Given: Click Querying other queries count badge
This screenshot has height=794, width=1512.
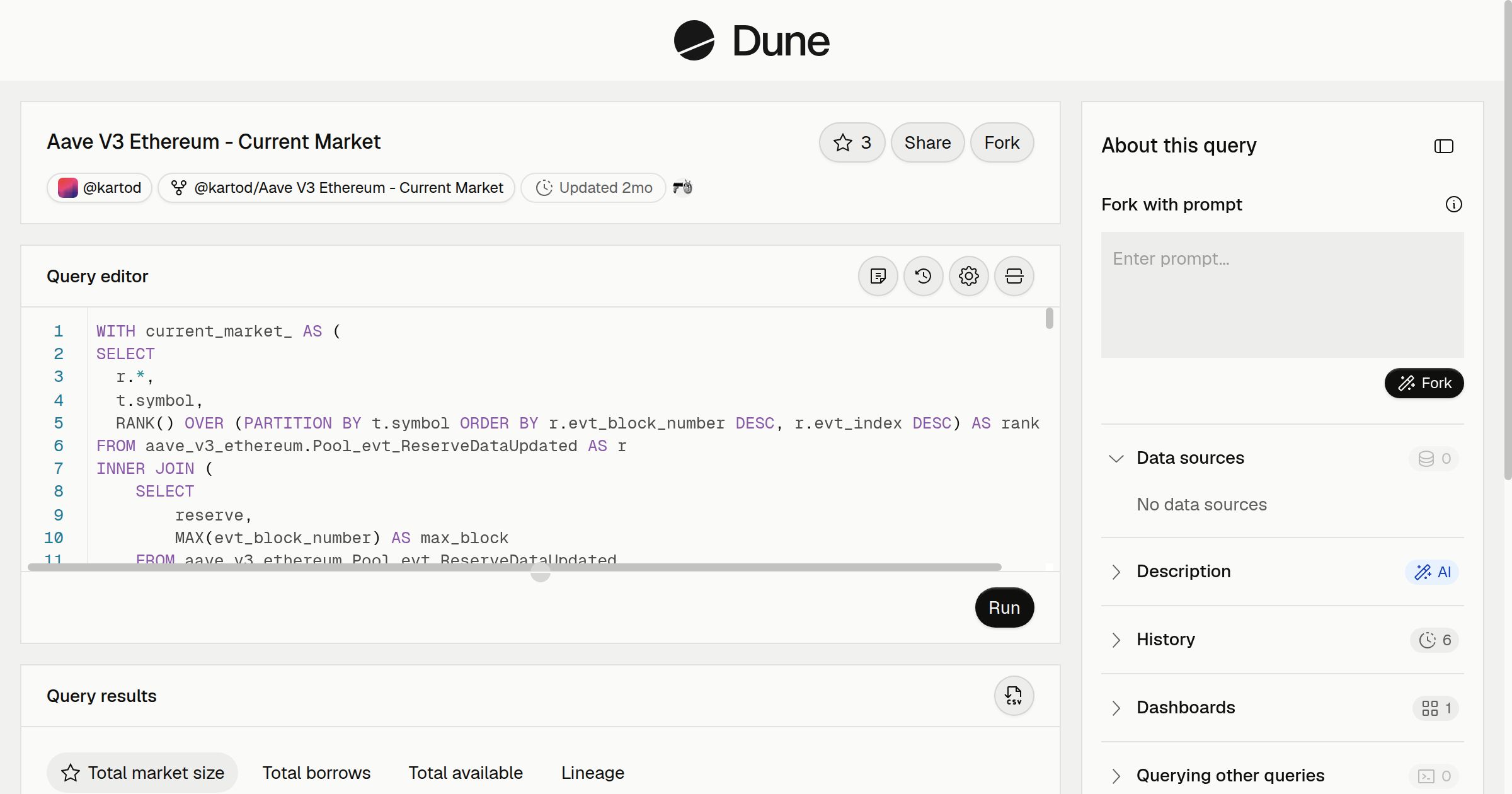Looking at the screenshot, I should (x=1434, y=776).
